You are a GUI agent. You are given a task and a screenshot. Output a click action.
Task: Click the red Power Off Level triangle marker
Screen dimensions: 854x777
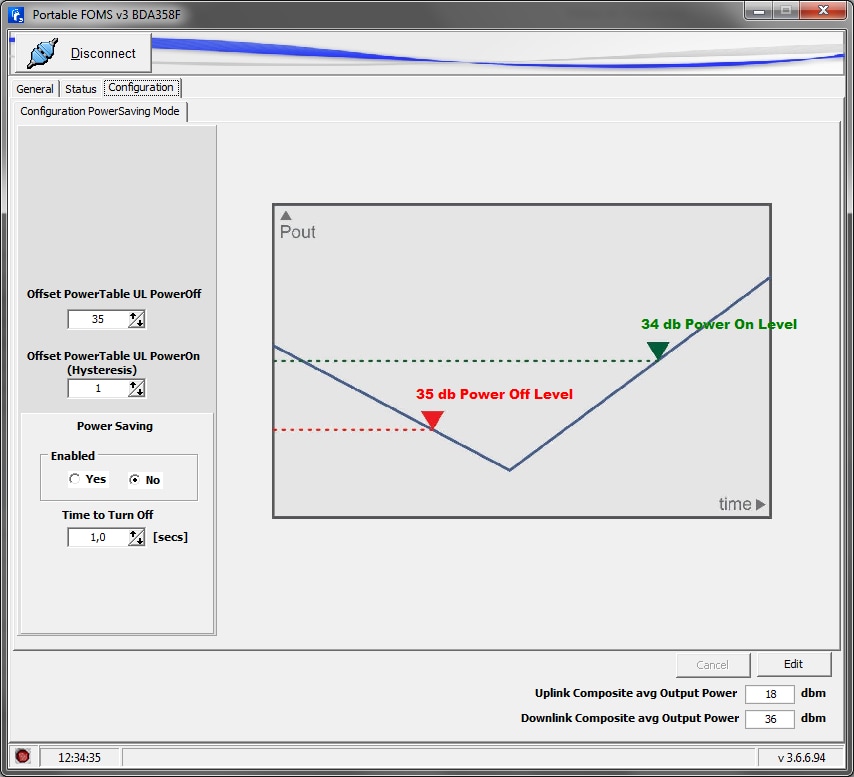(432, 420)
